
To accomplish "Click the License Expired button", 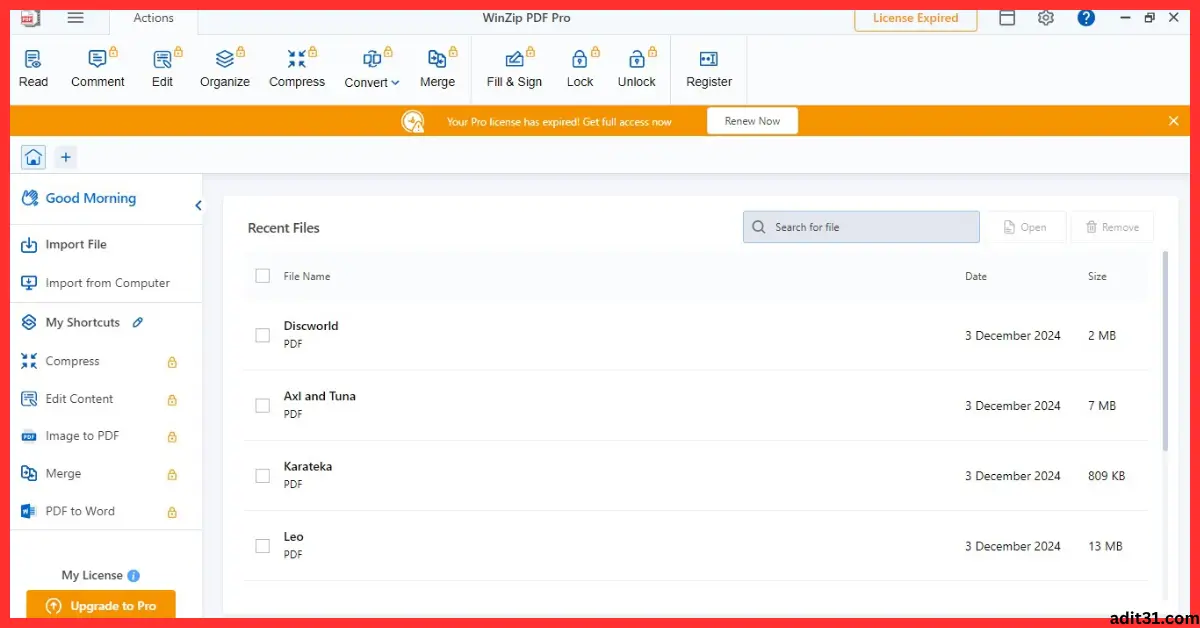I will [915, 18].
